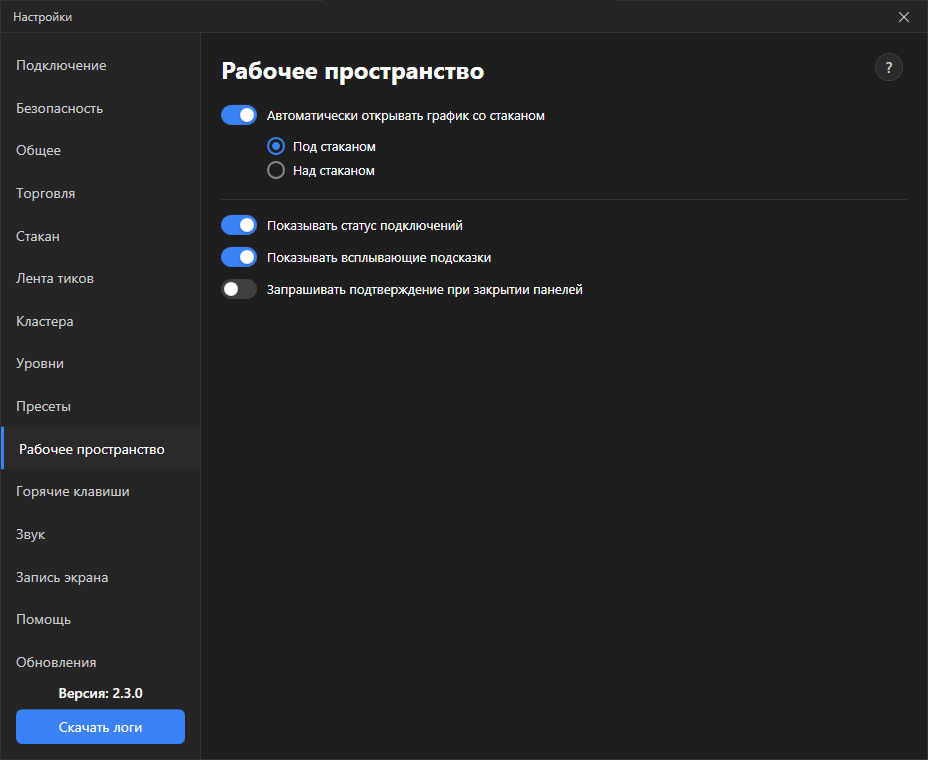
Task: Select the "Под стаканом" radio option
Action: [276, 146]
